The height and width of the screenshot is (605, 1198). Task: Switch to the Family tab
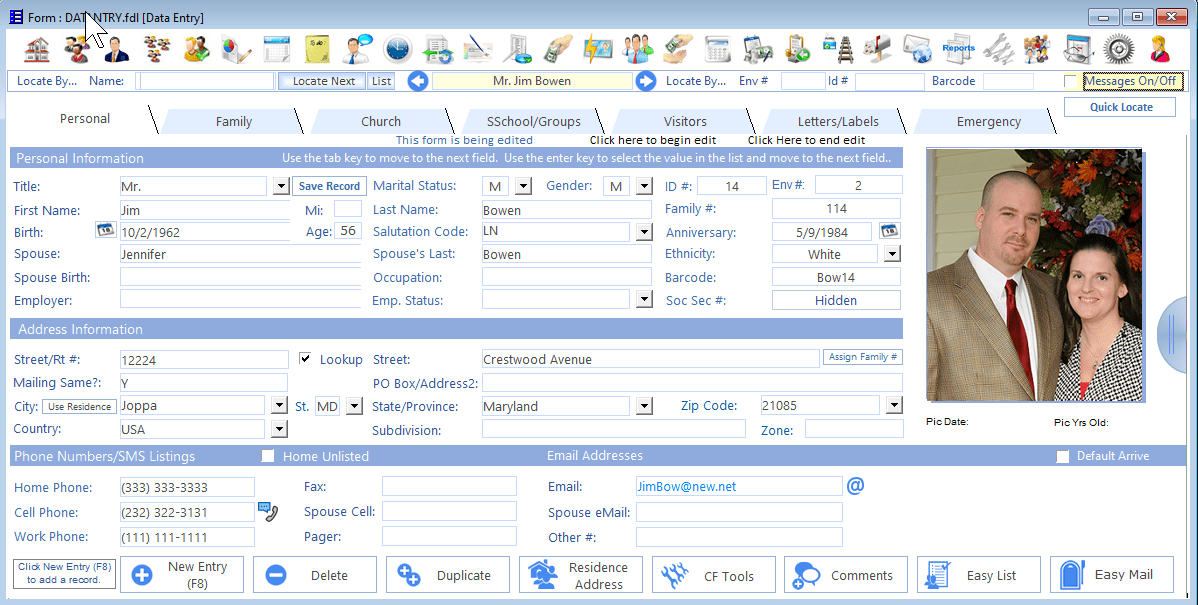pos(234,121)
